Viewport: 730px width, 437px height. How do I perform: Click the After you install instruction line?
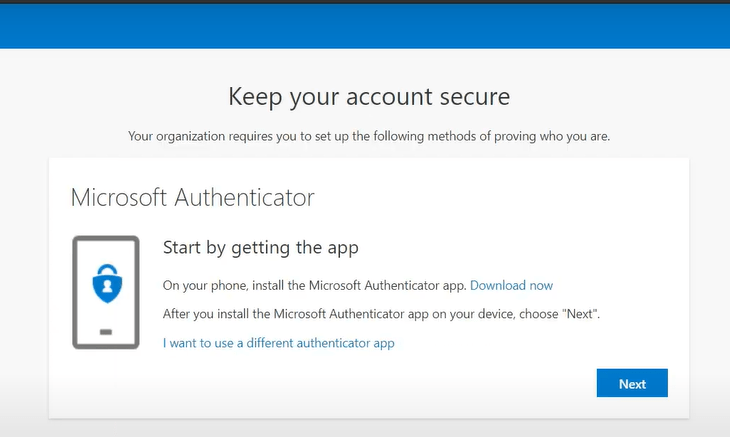381,314
